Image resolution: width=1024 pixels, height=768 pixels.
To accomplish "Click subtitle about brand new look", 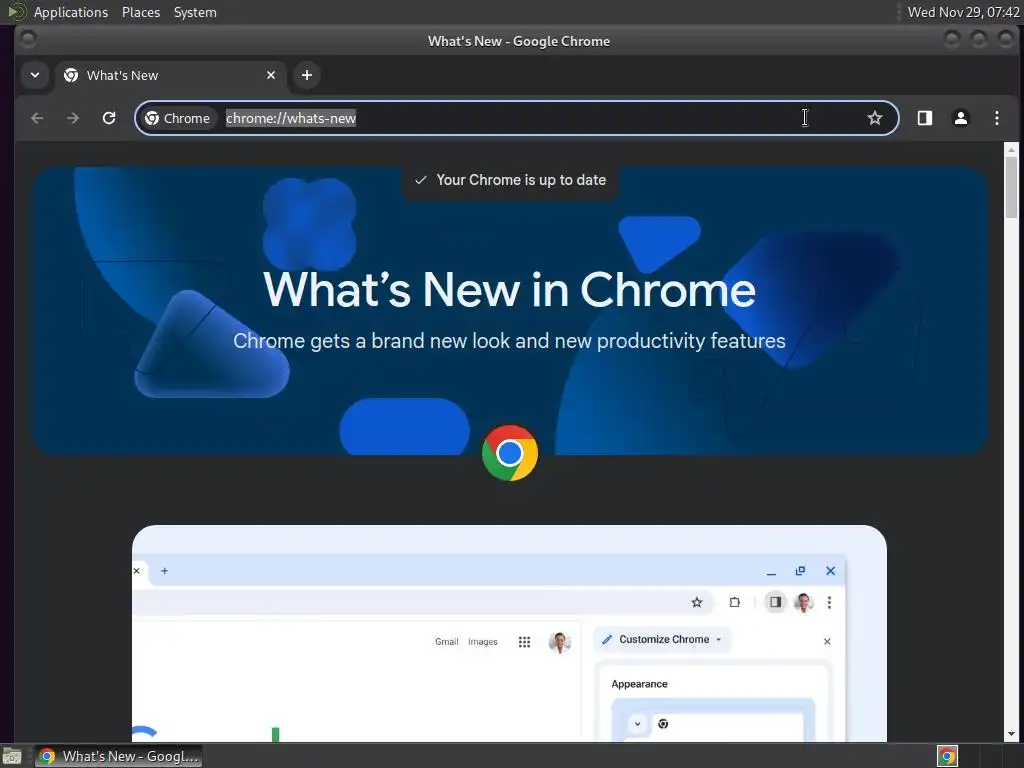I will point(509,341).
